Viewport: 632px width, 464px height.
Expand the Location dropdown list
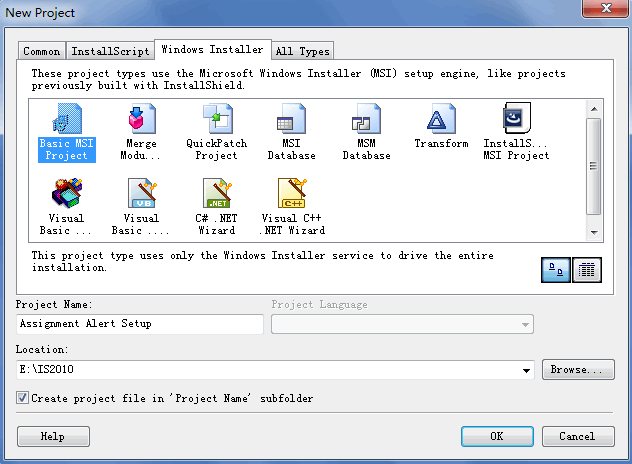(x=526, y=370)
